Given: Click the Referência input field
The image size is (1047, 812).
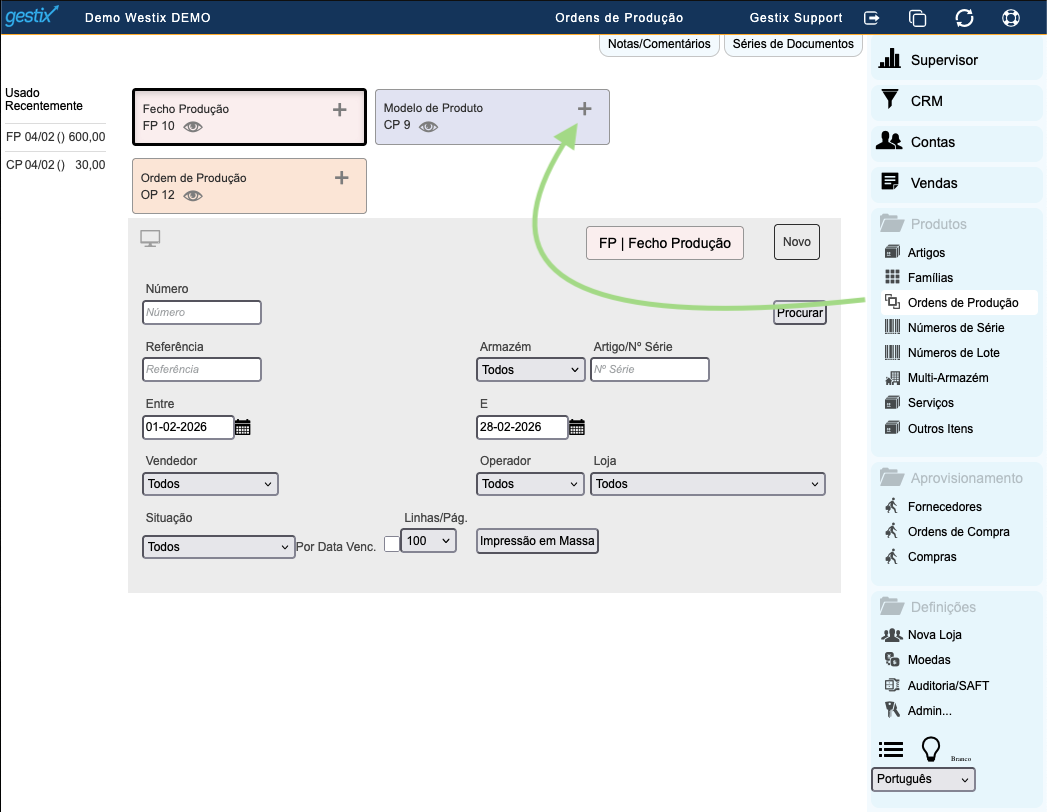Looking at the screenshot, I should (202, 370).
